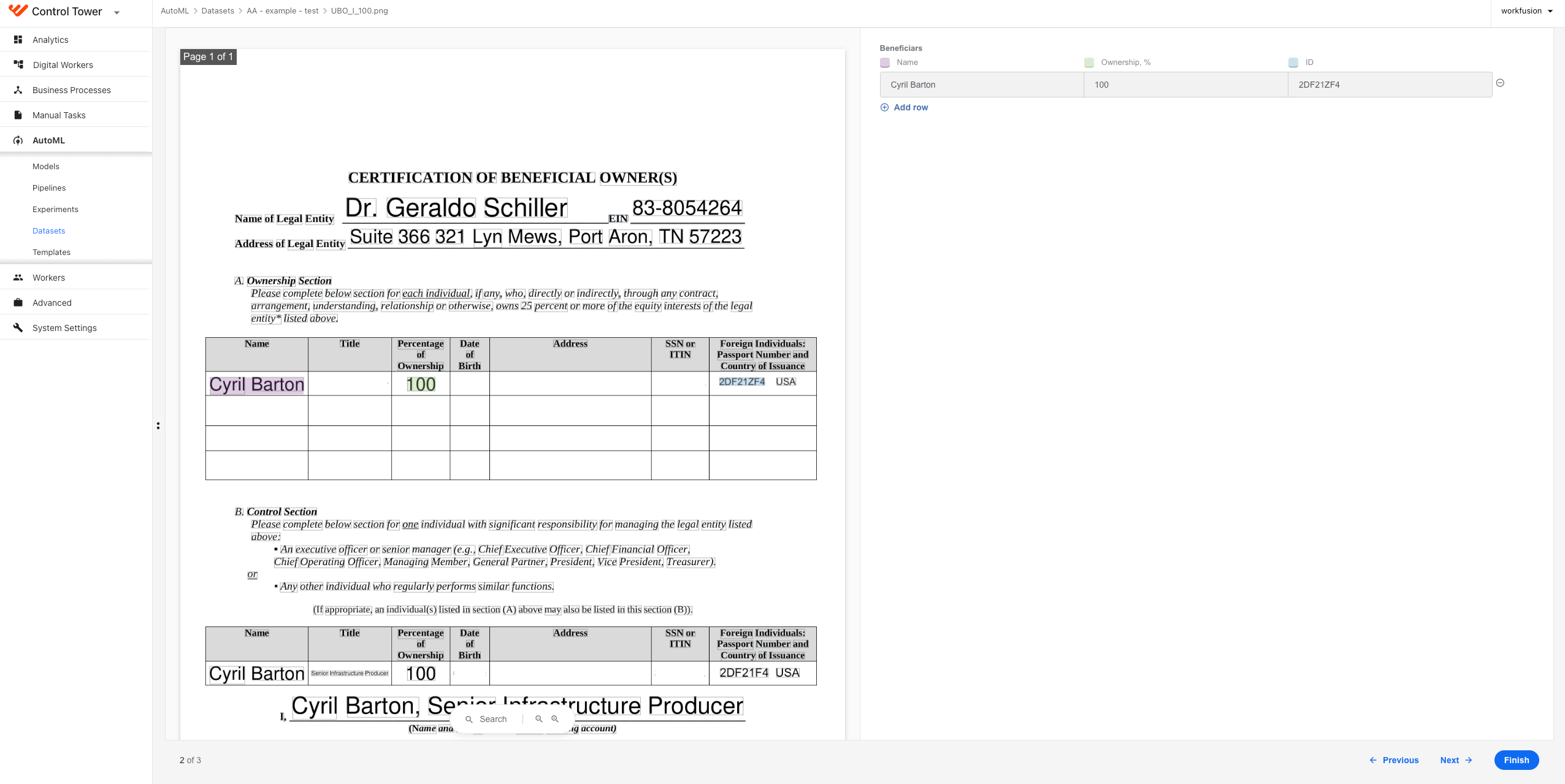The height and width of the screenshot is (784, 1565).
Task: Click the Ownership value 100 input field
Action: [x=1186, y=85]
